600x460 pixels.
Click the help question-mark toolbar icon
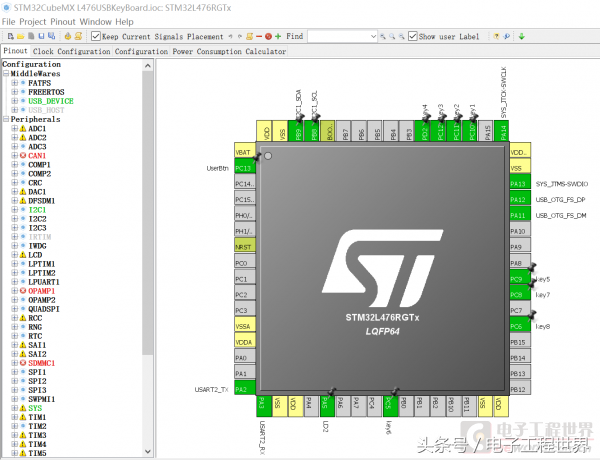tap(496, 37)
